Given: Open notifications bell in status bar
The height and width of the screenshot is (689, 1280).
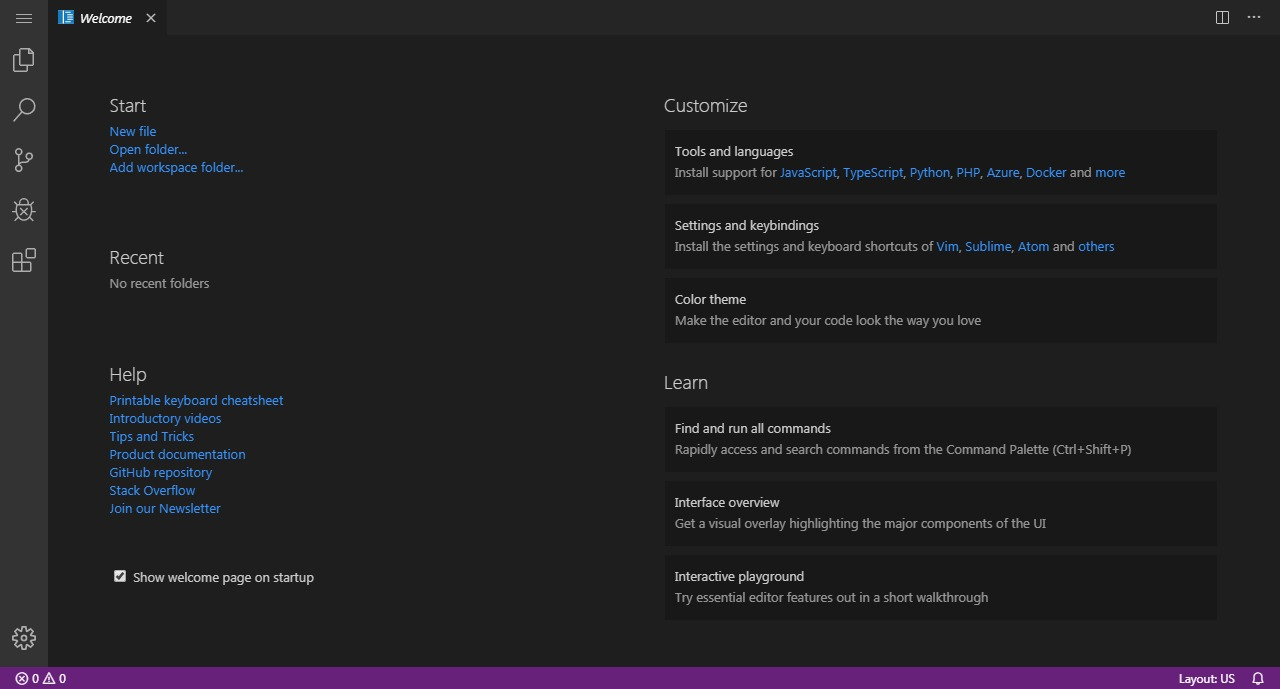Looking at the screenshot, I should [x=1258, y=678].
